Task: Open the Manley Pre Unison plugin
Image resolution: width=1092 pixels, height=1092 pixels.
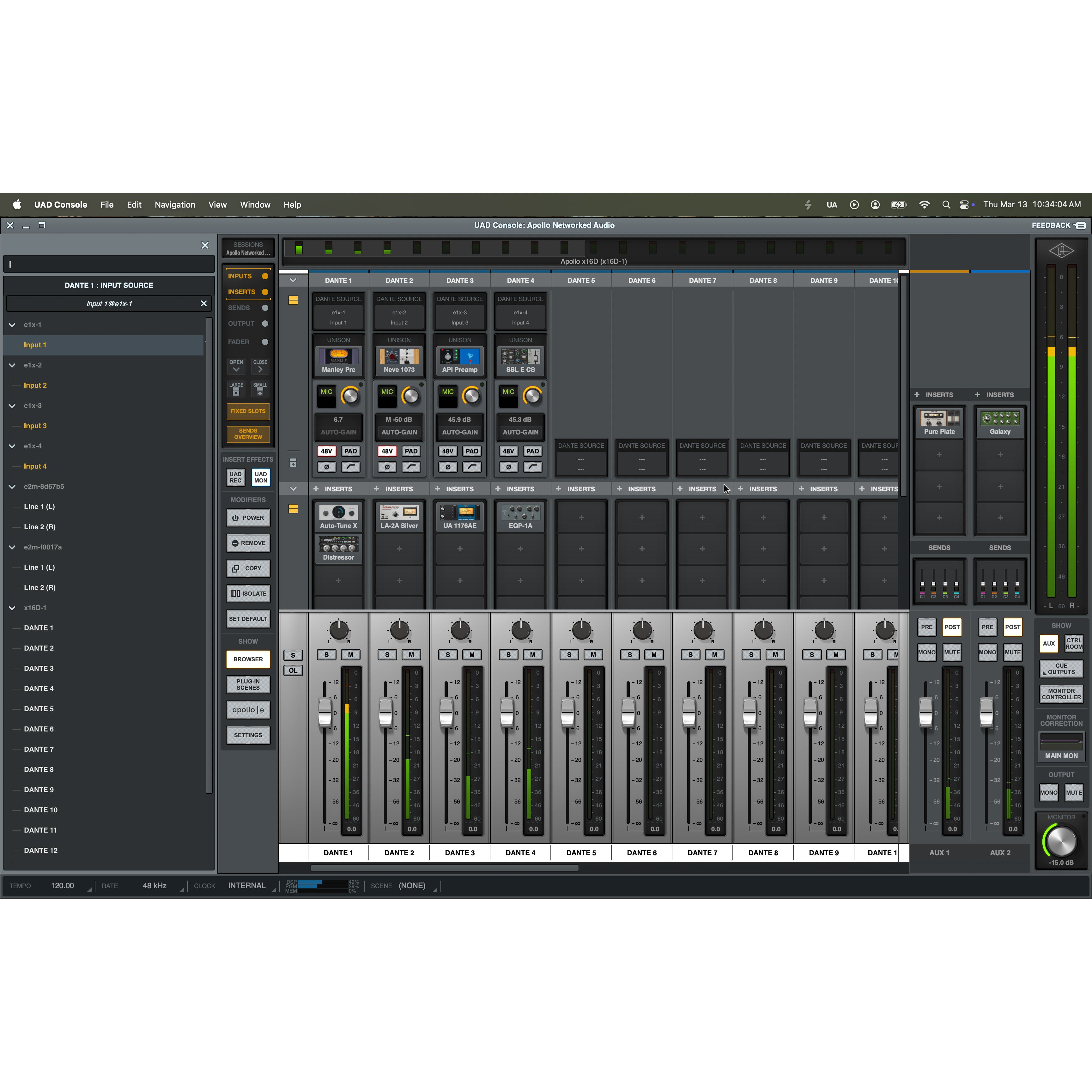Action: (339, 361)
